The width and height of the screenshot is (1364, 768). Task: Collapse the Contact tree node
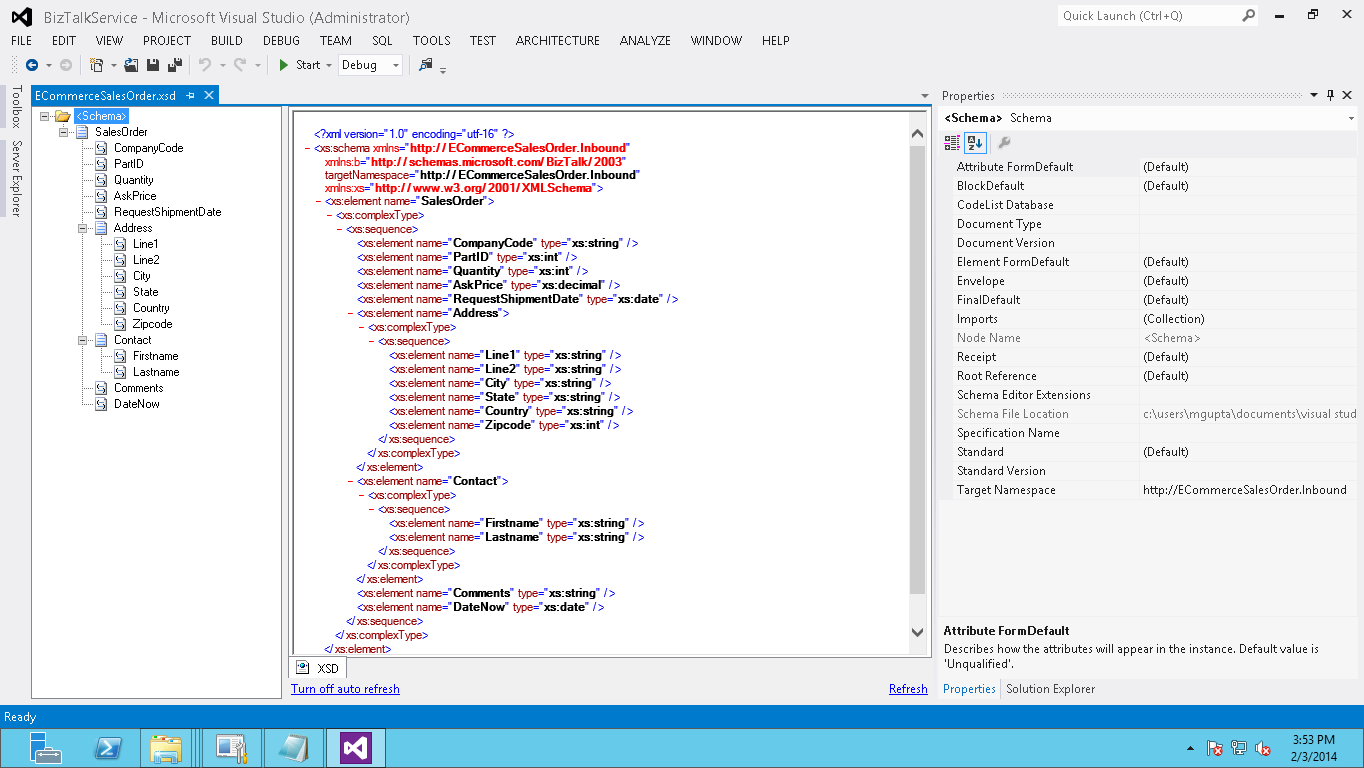point(84,340)
